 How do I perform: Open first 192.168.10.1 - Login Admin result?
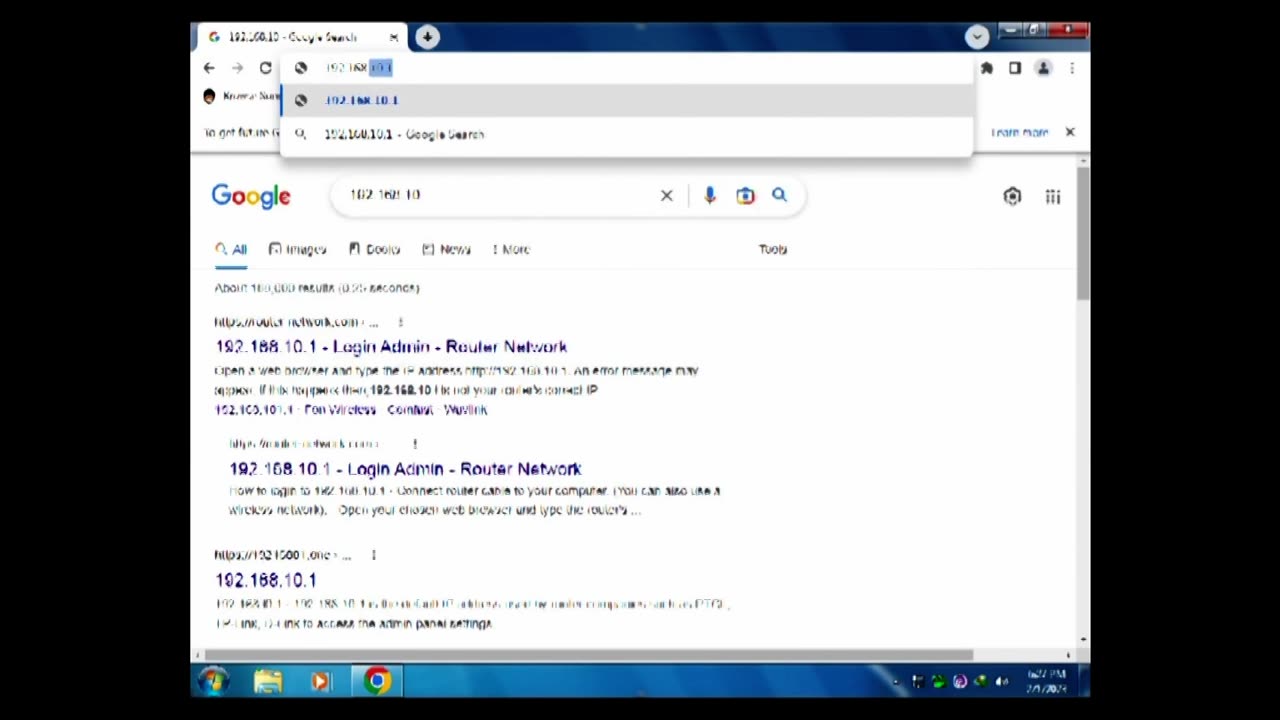coord(391,346)
